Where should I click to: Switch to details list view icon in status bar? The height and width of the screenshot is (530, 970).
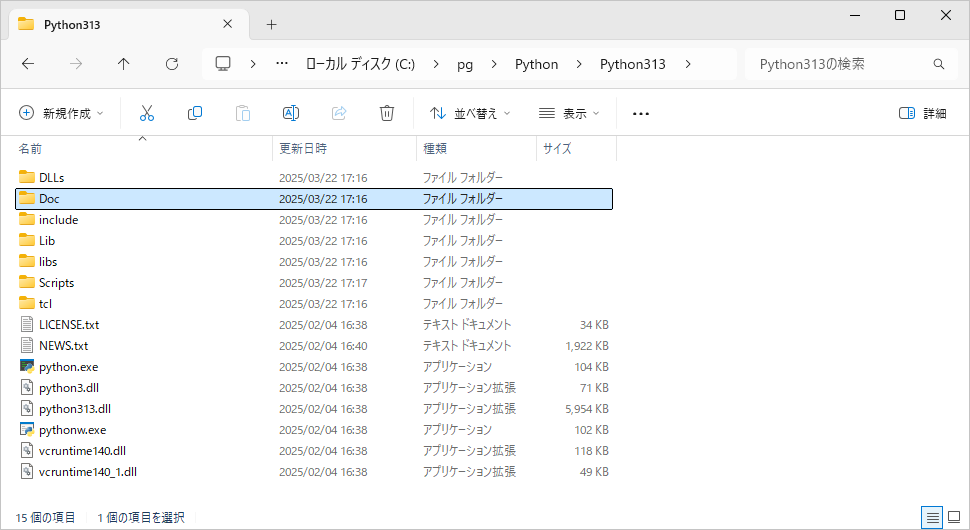click(932, 517)
